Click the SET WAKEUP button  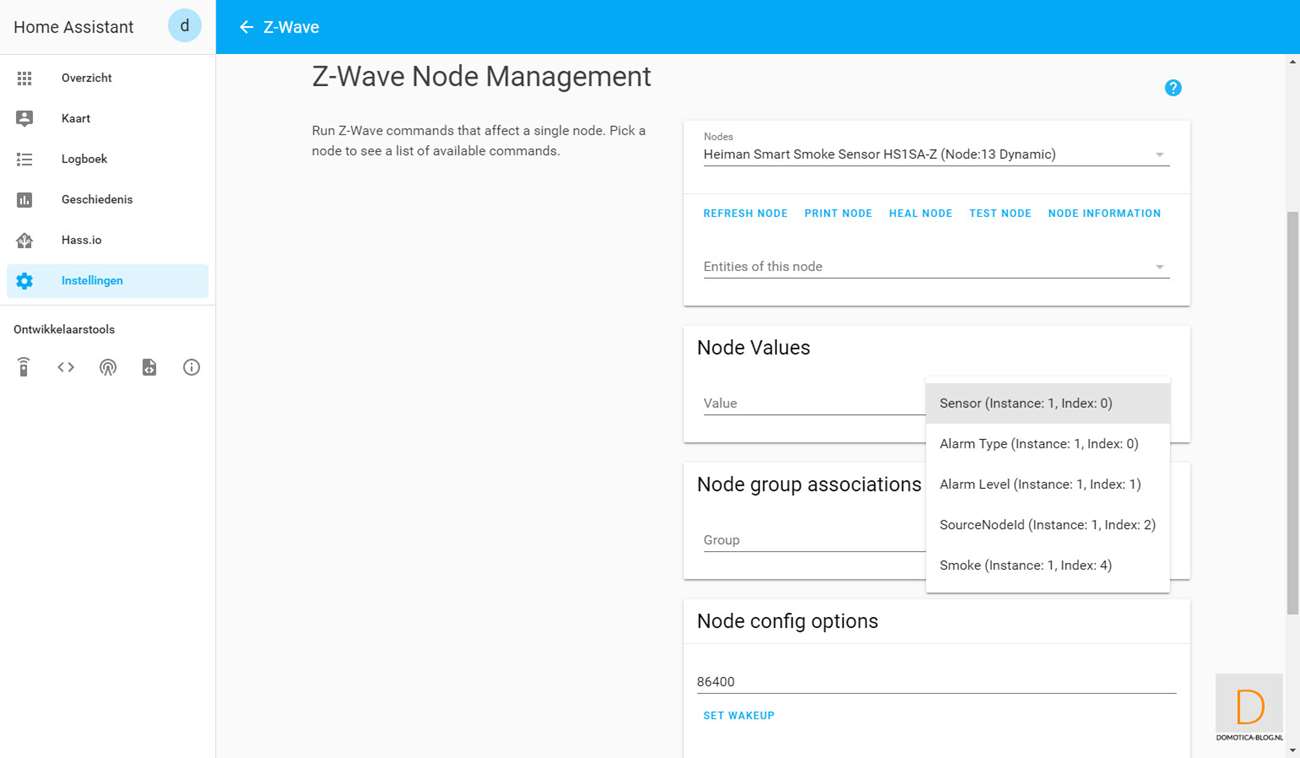738,716
